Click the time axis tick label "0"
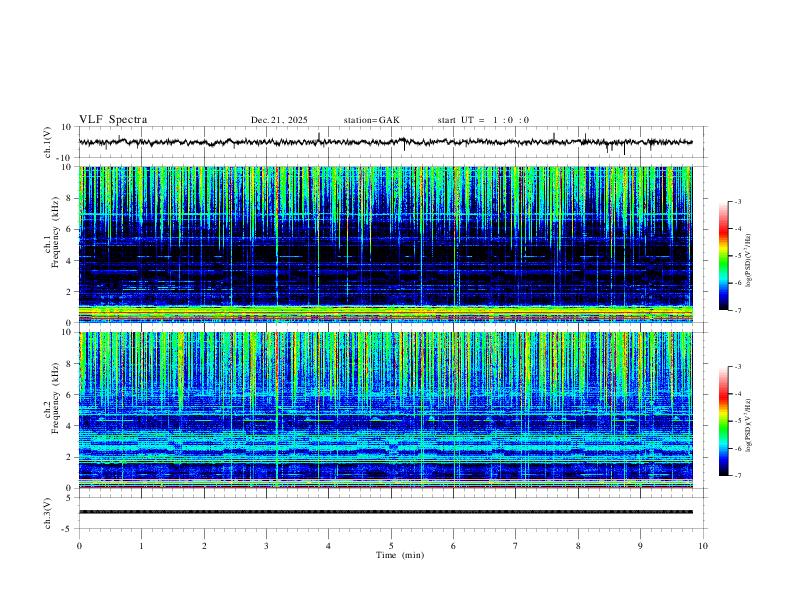Screen dimensions: 792x612 click(79, 546)
